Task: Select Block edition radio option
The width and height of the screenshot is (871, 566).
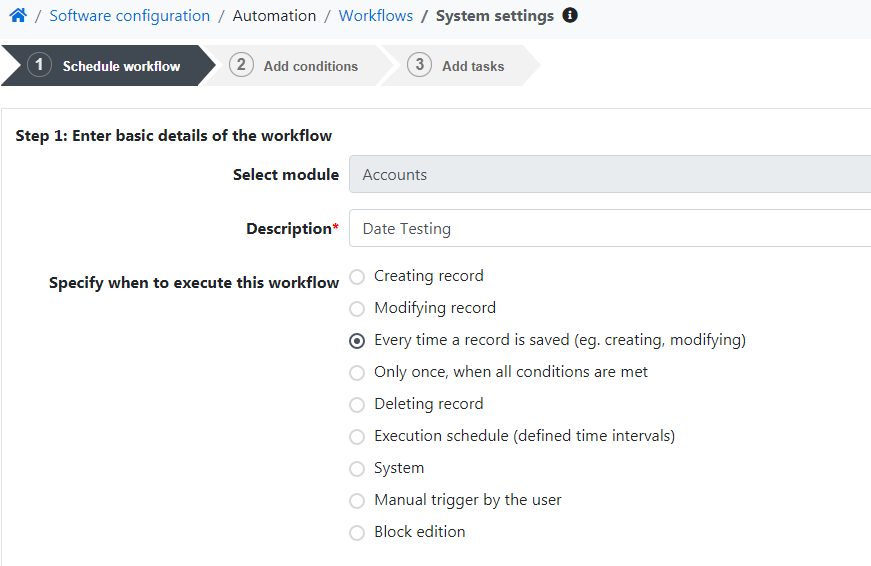Action: pyautogui.click(x=357, y=533)
